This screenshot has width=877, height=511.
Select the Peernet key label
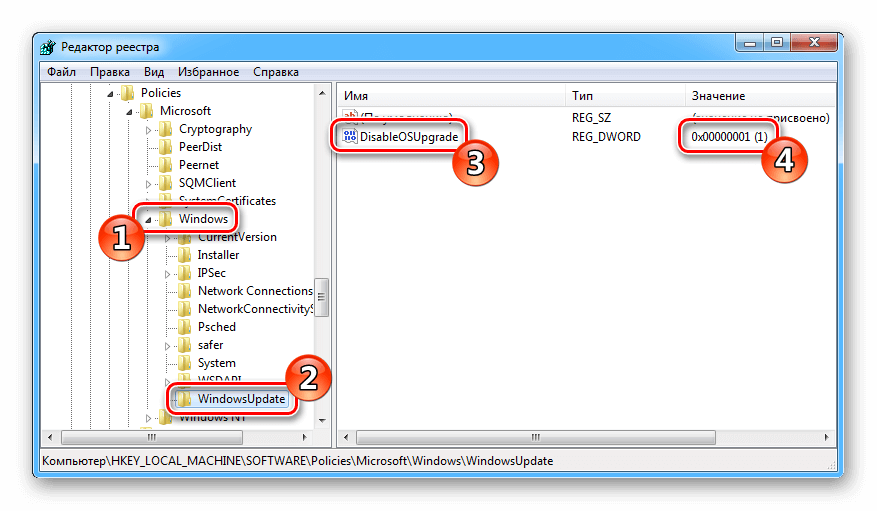[x=199, y=165]
